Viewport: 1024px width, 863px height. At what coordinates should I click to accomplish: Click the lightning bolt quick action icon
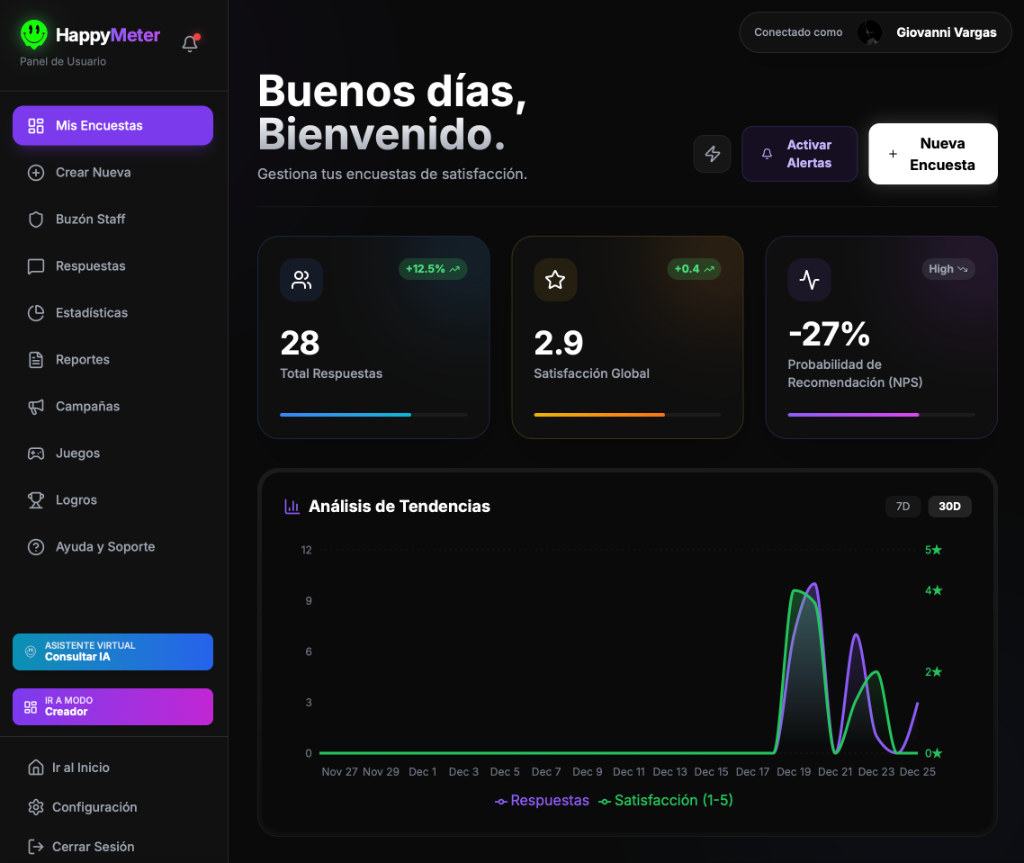point(712,154)
